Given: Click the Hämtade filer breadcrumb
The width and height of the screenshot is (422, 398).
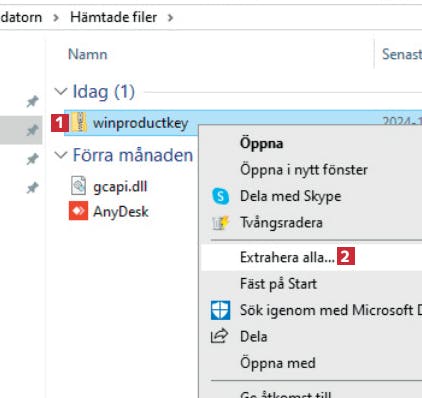Looking at the screenshot, I should [x=114, y=17].
